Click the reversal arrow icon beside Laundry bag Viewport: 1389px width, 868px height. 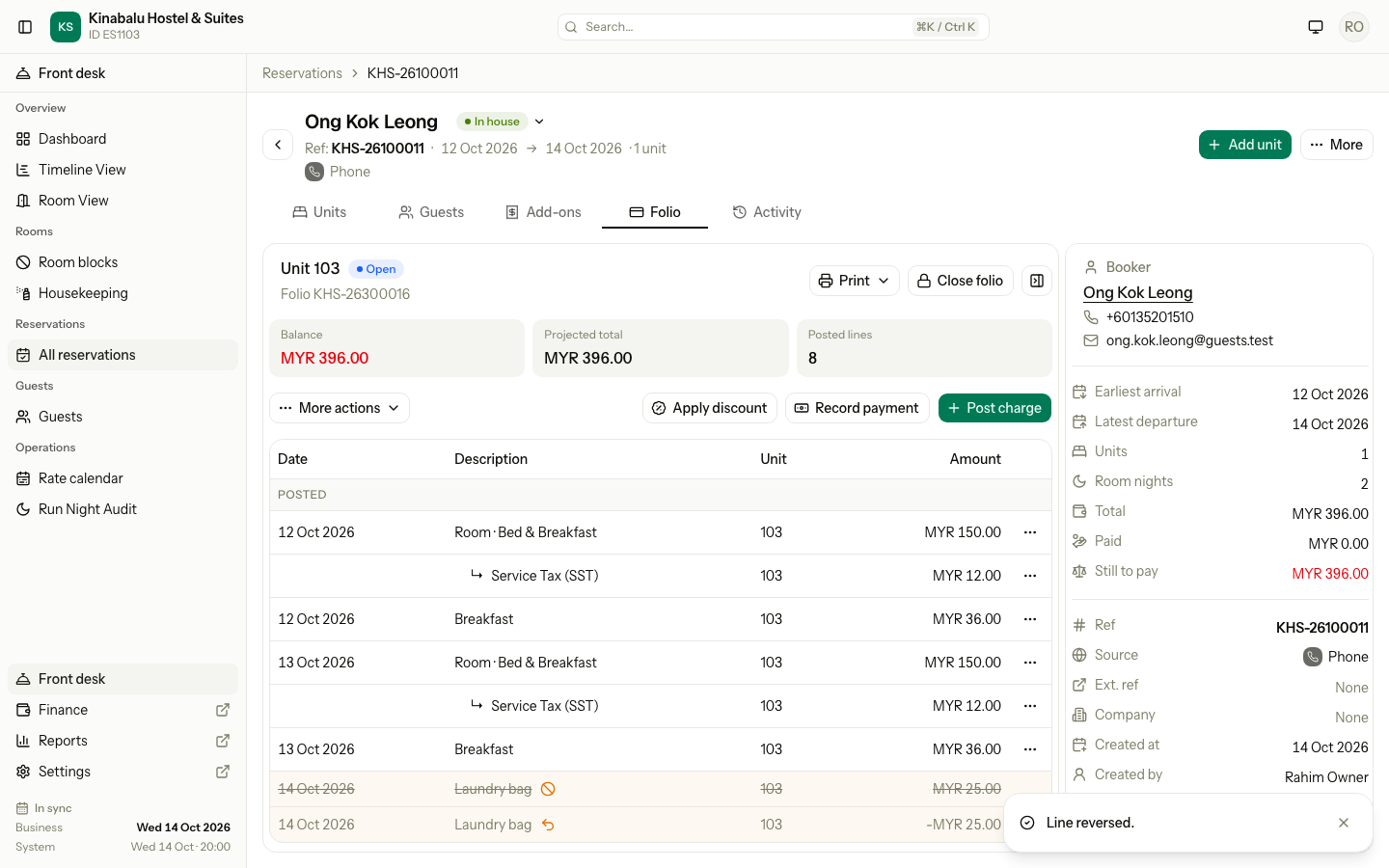coord(548,825)
